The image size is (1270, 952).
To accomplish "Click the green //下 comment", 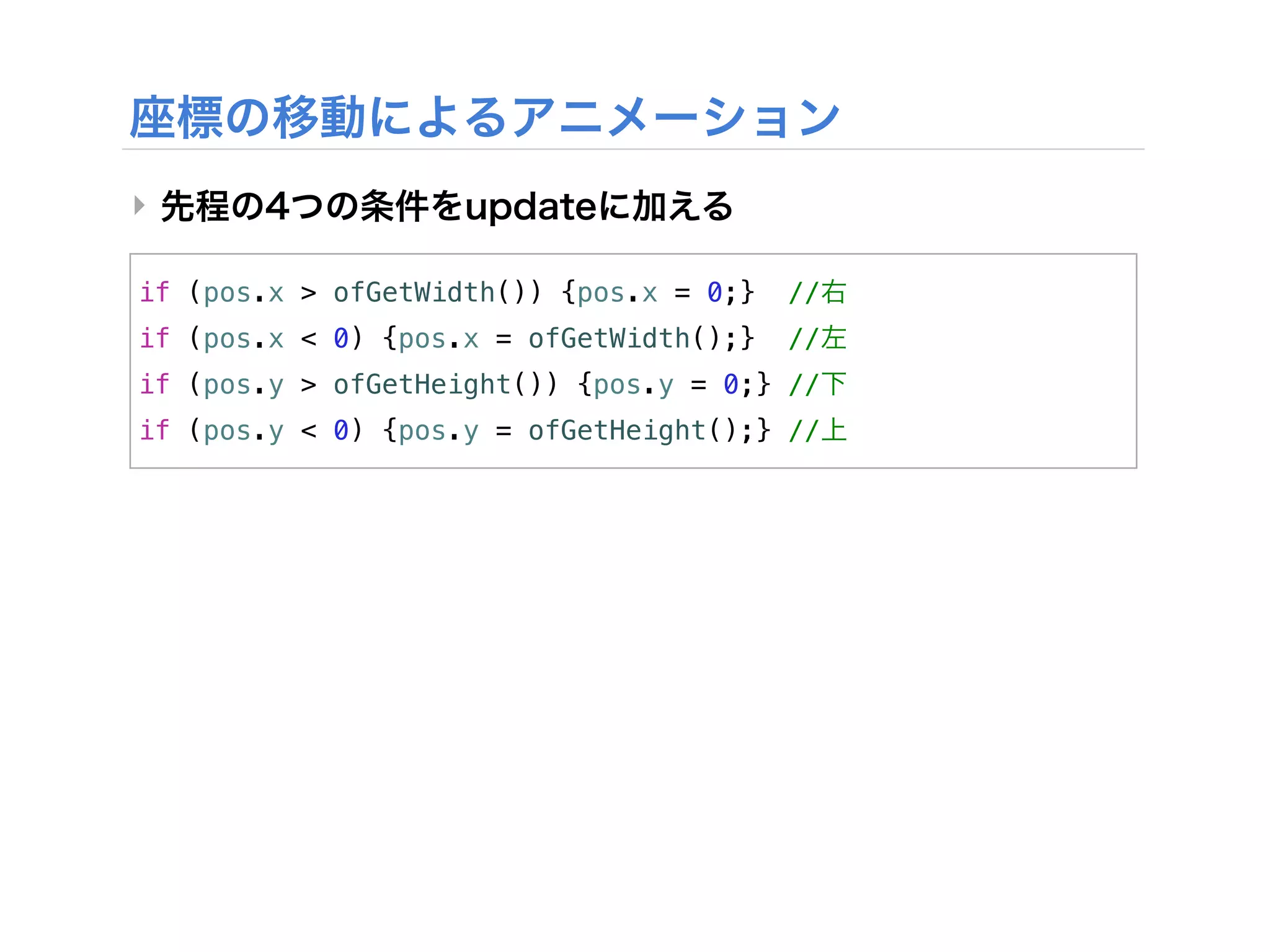I will 817,384.
